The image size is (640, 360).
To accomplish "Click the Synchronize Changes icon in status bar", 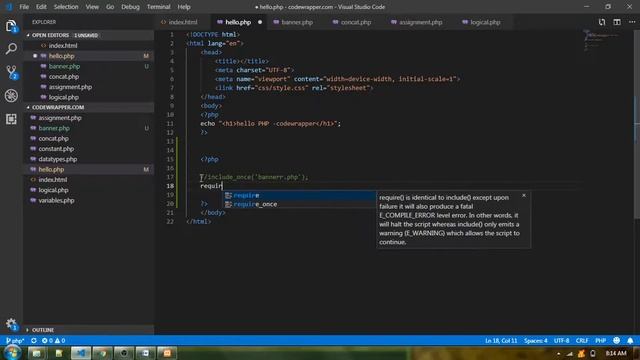I will click(33, 340).
